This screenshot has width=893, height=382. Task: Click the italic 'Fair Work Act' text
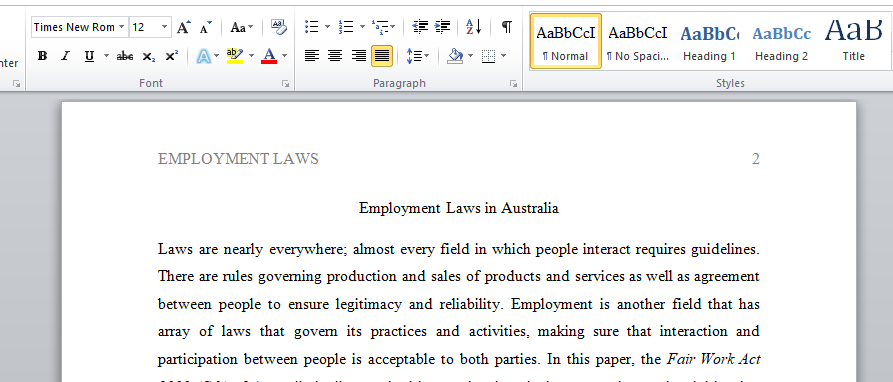click(714, 359)
